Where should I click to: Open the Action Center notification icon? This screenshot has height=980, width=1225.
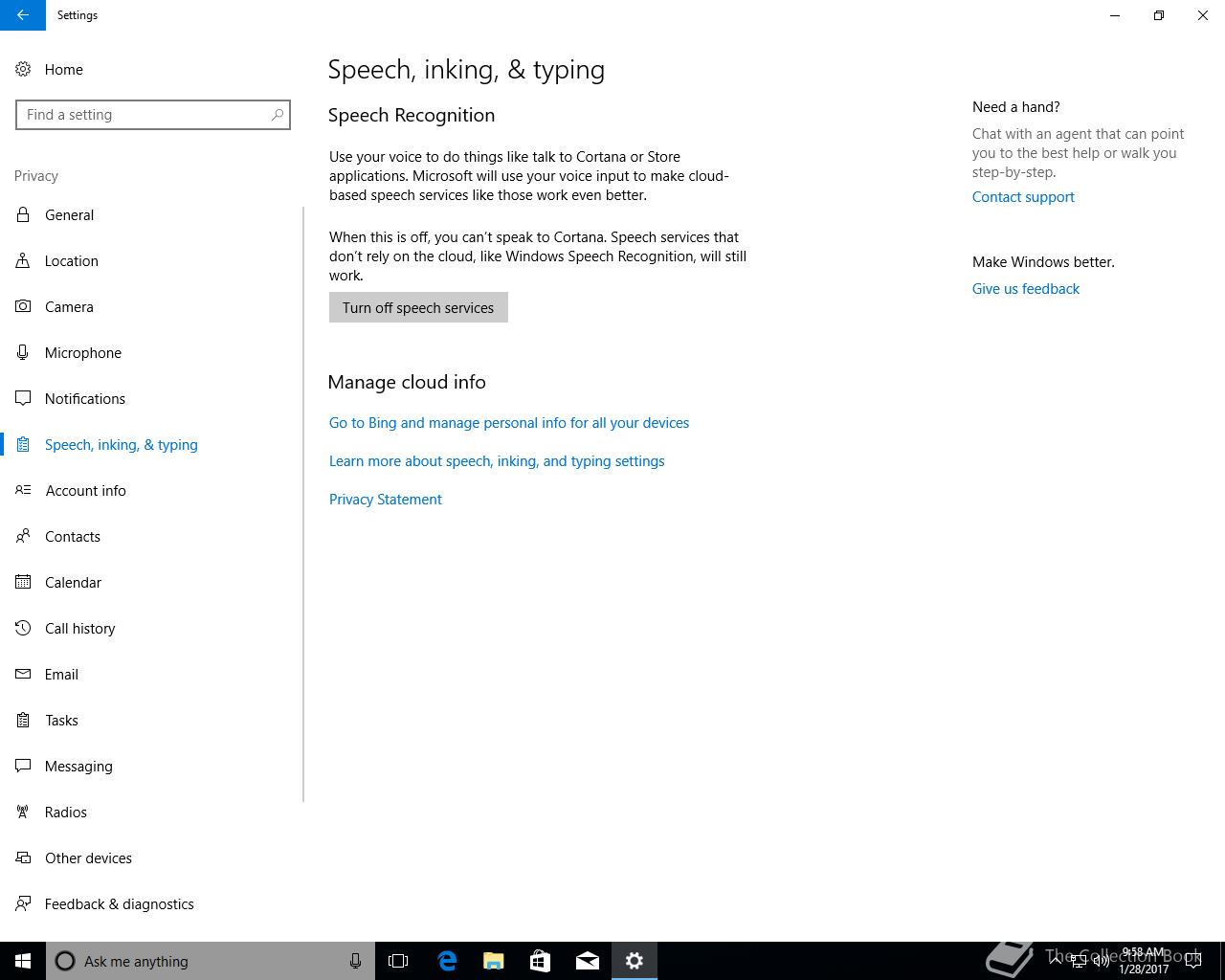coord(1192,961)
